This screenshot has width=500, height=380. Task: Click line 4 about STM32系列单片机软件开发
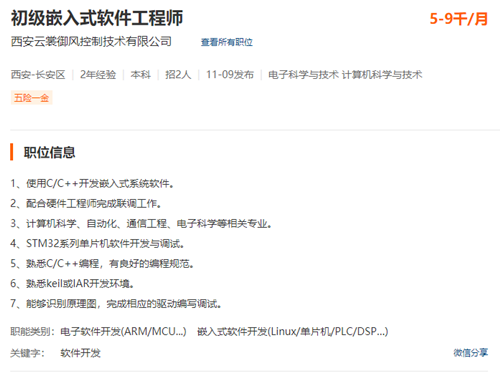click(97, 243)
